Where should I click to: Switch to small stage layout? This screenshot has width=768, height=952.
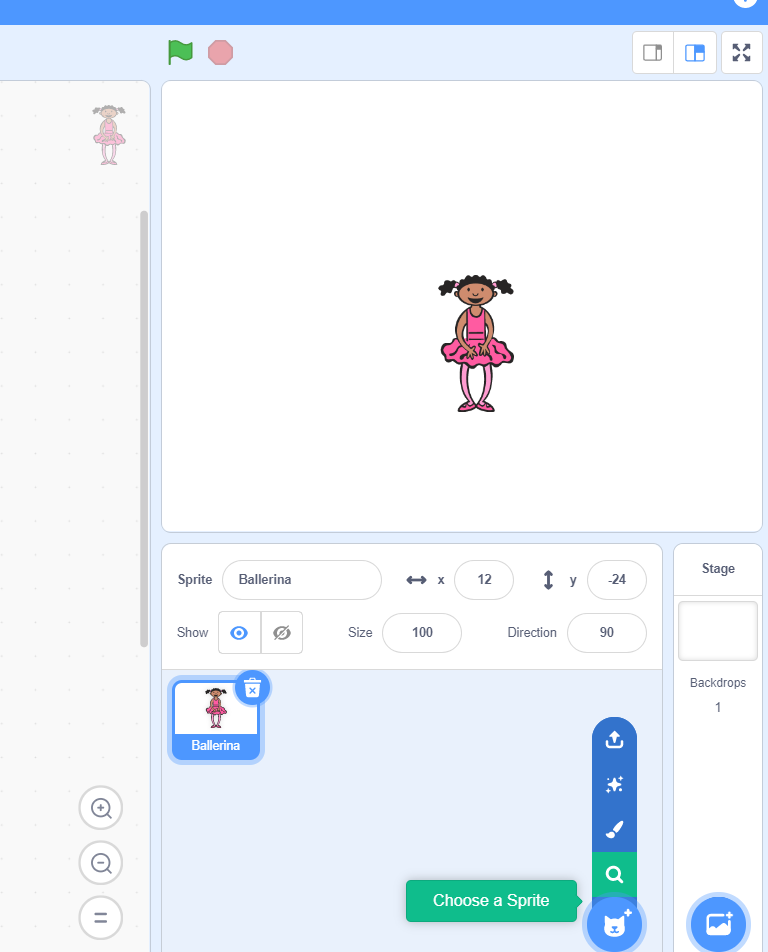point(653,53)
